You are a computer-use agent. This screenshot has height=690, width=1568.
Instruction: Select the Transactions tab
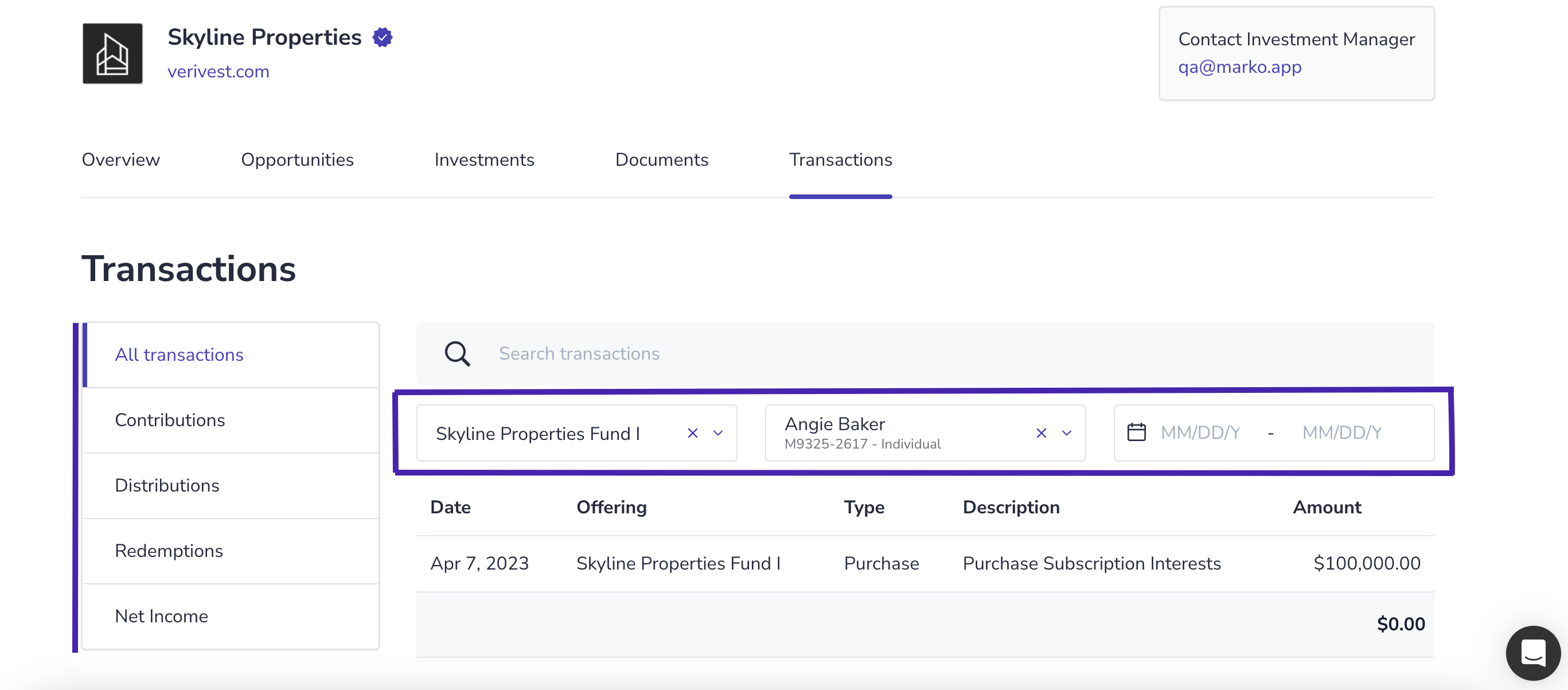click(x=841, y=159)
